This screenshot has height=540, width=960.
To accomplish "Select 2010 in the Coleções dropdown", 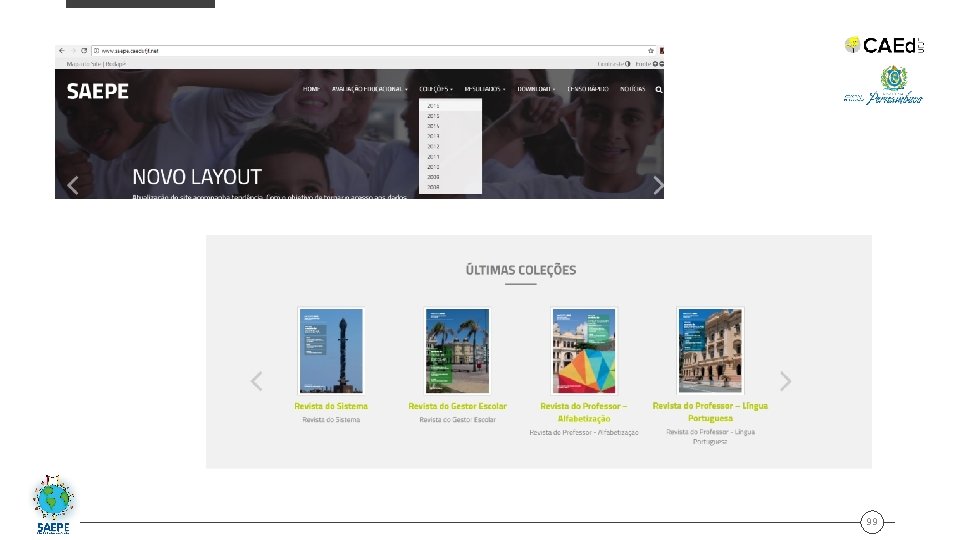I will tap(450, 167).
